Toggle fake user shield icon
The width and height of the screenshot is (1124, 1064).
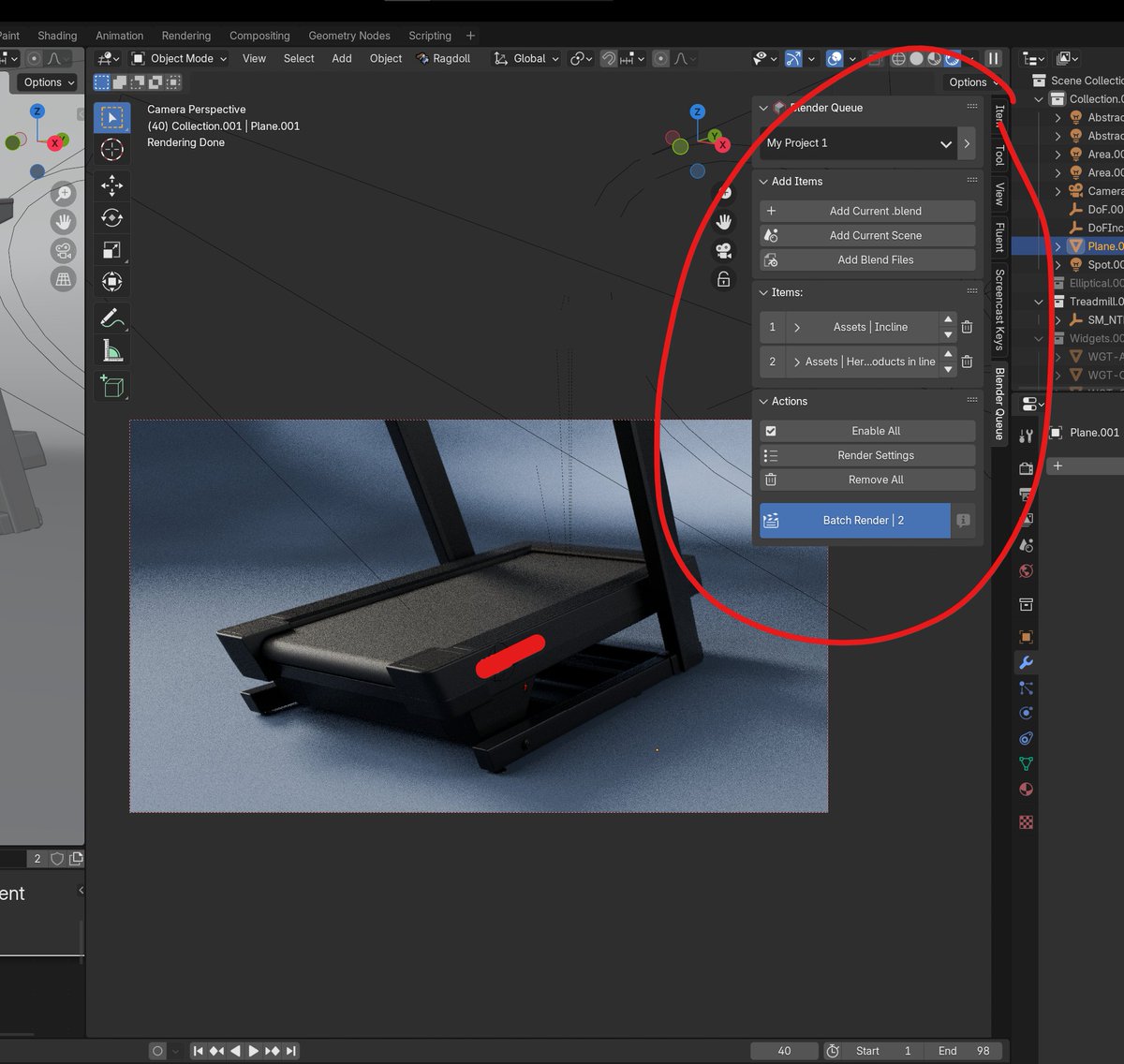[57, 858]
